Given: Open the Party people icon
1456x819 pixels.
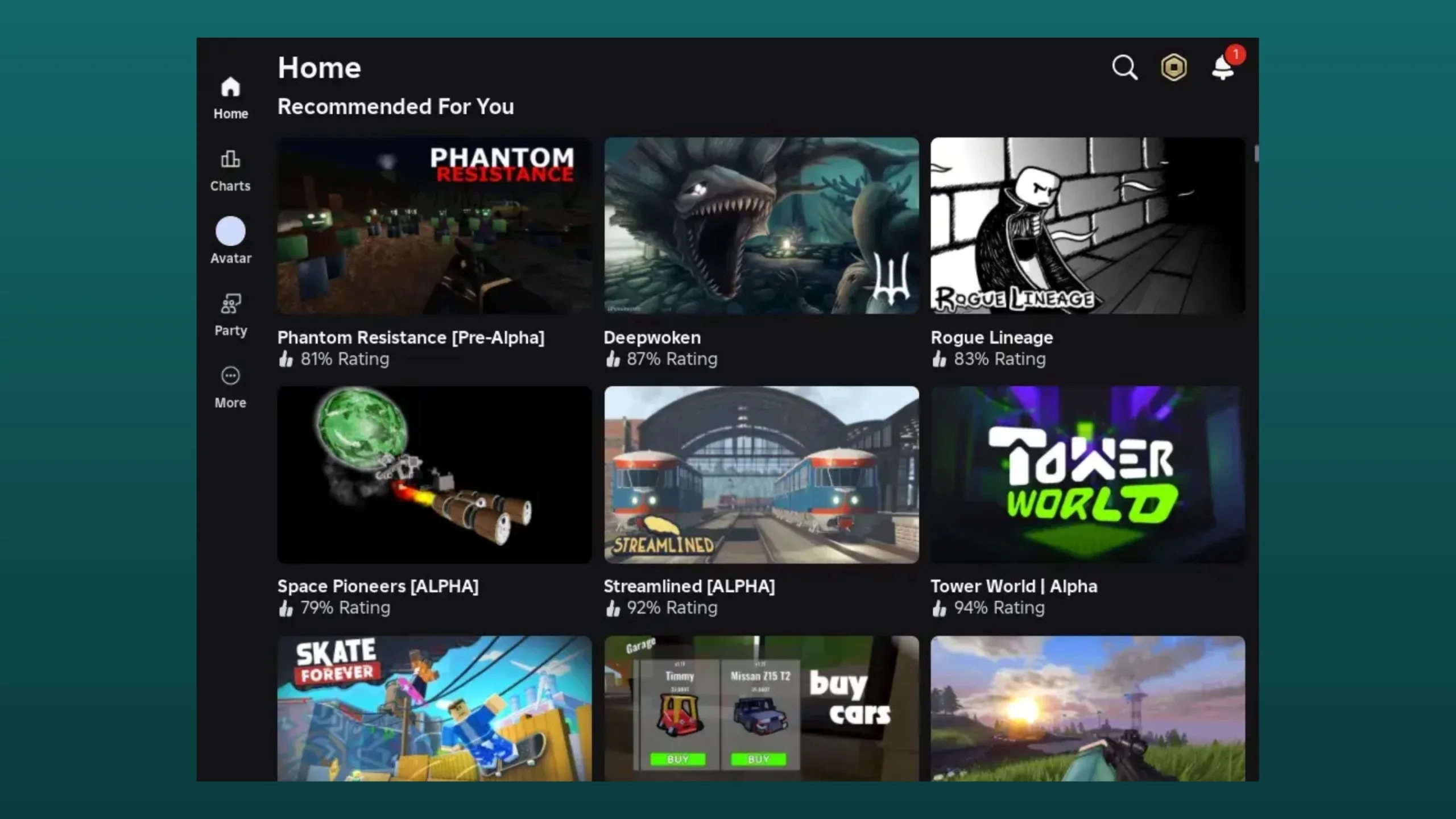Looking at the screenshot, I should (x=230, y=304).
